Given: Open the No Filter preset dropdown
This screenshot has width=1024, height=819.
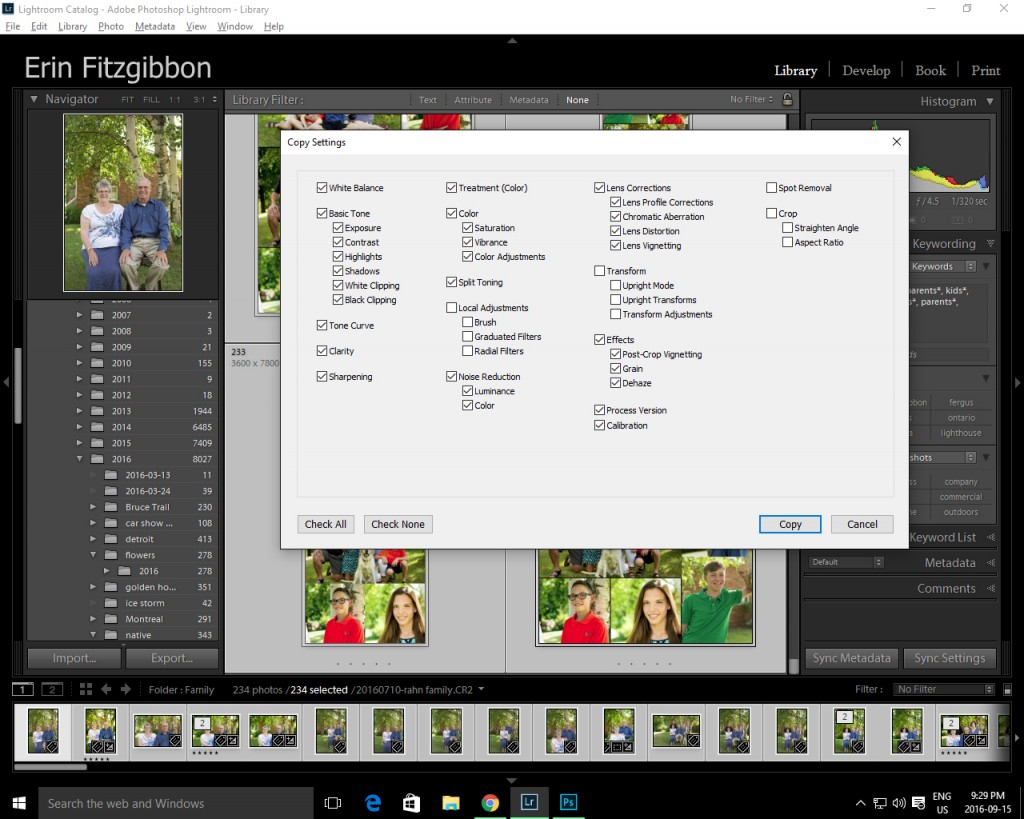Looking at the screenshot, I should pos(752,99).
